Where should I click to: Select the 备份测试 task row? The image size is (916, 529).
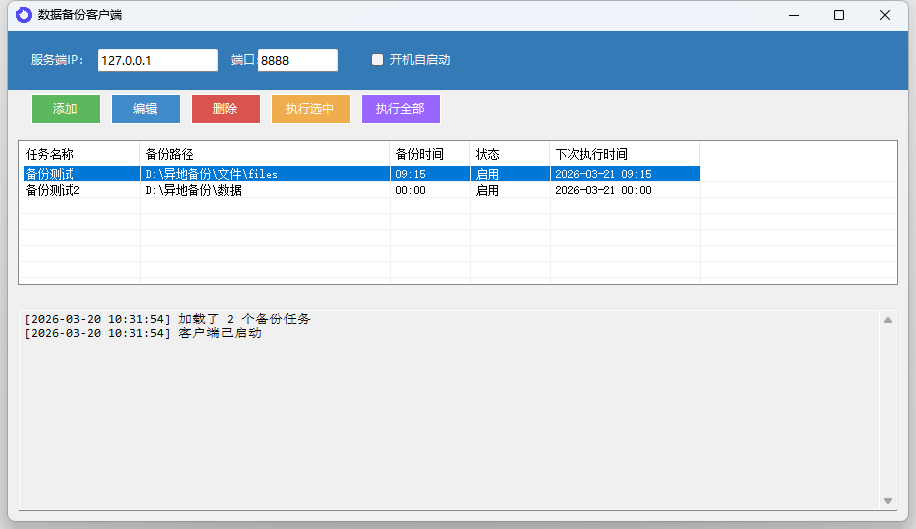(80, 174)
